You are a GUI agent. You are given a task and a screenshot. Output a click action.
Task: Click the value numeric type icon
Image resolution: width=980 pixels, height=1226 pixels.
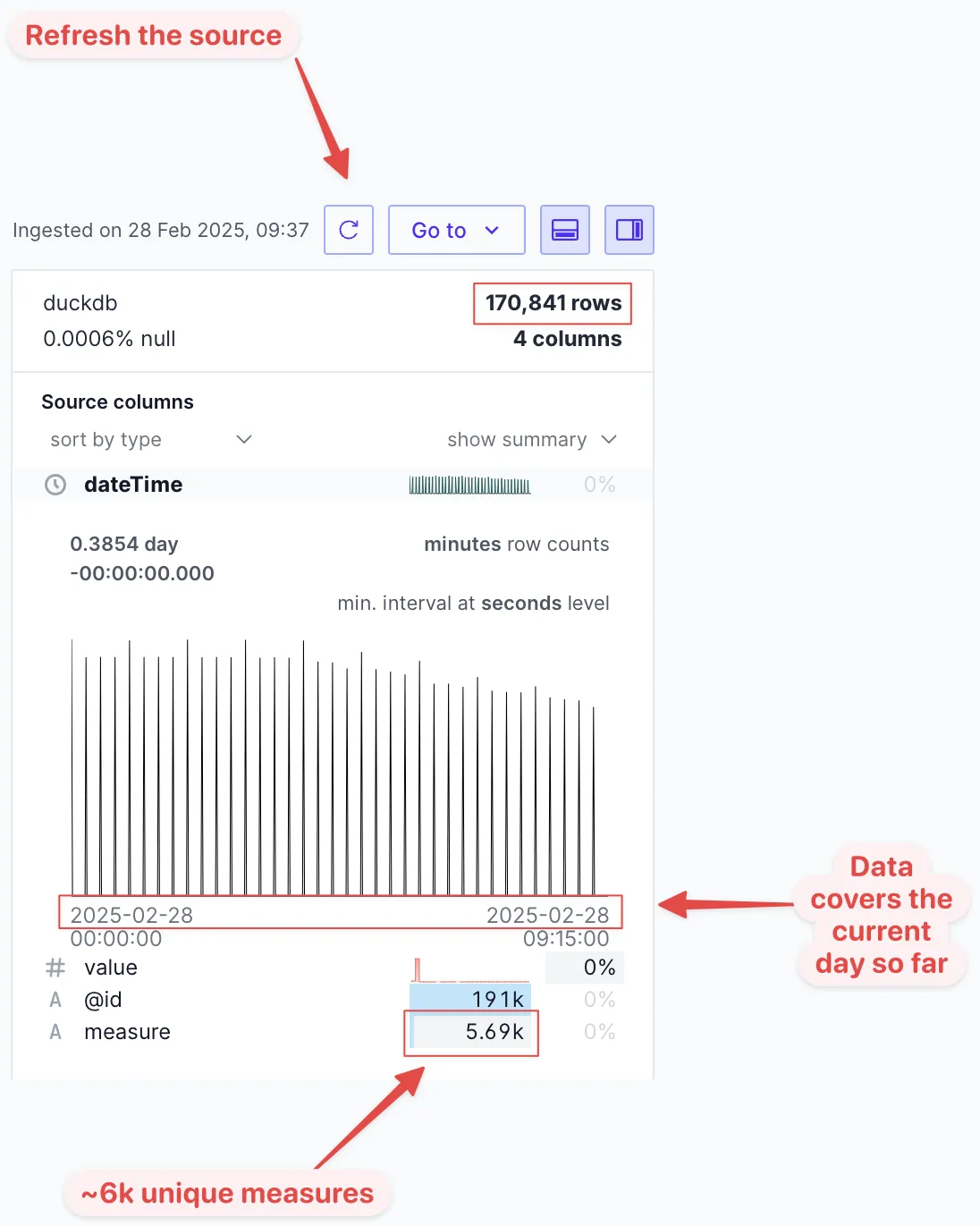point(55,968)
